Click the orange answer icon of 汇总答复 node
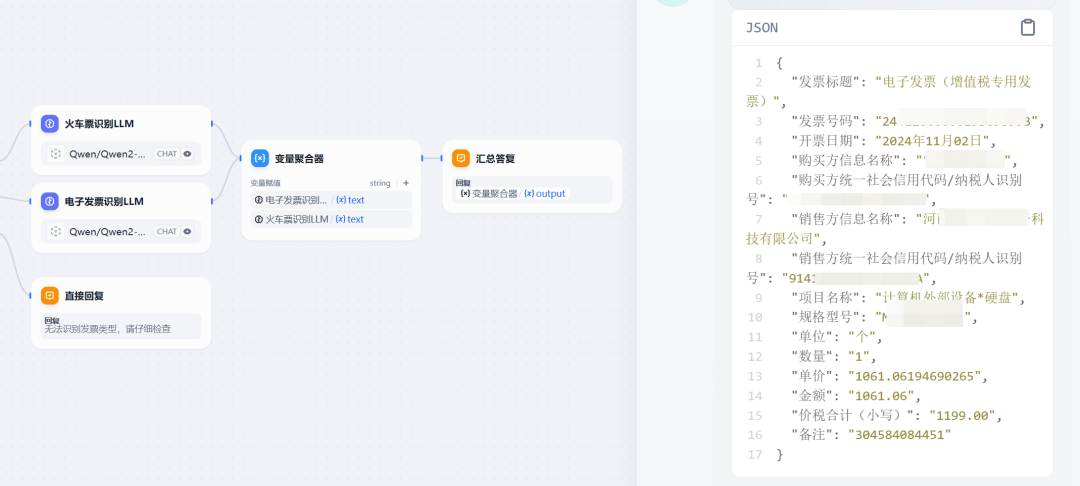The width and height of the screenshot is (1080, 486). click(461, 158)
